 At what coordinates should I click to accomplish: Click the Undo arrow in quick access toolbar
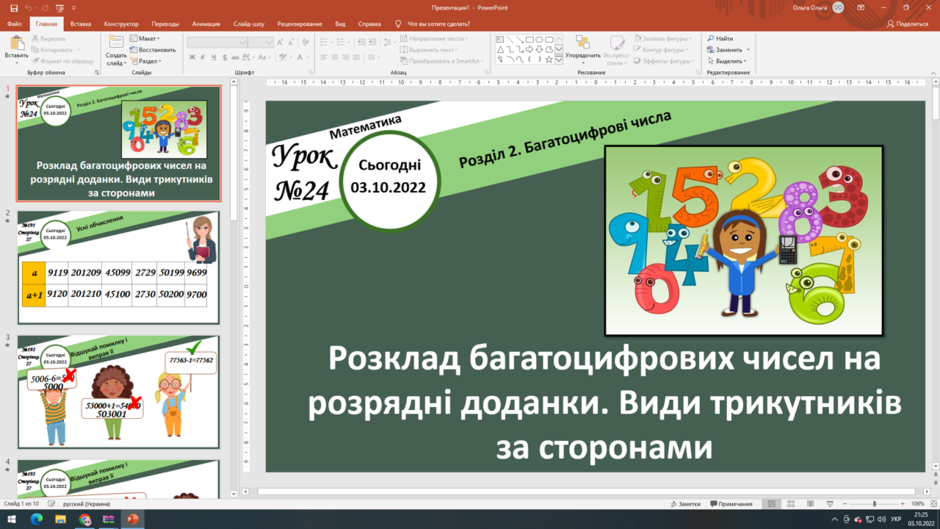(x=28, y=8)
